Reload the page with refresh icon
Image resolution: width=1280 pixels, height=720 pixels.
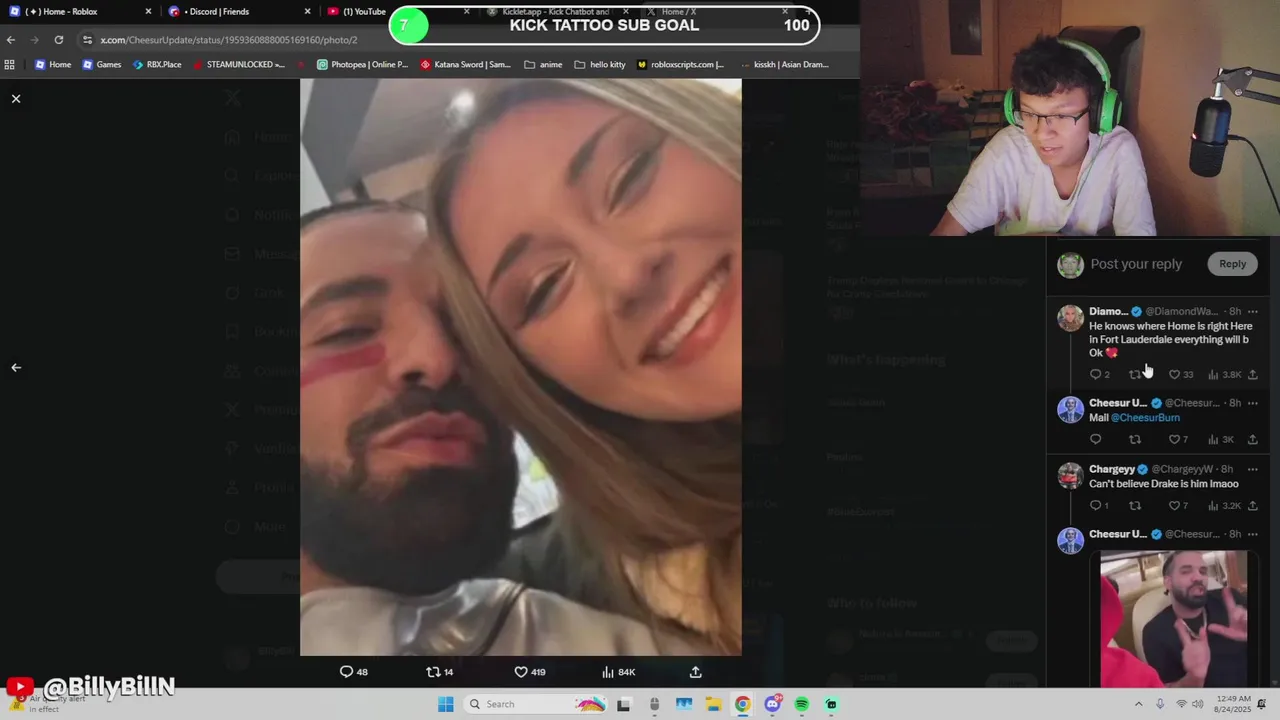[59, 39]
